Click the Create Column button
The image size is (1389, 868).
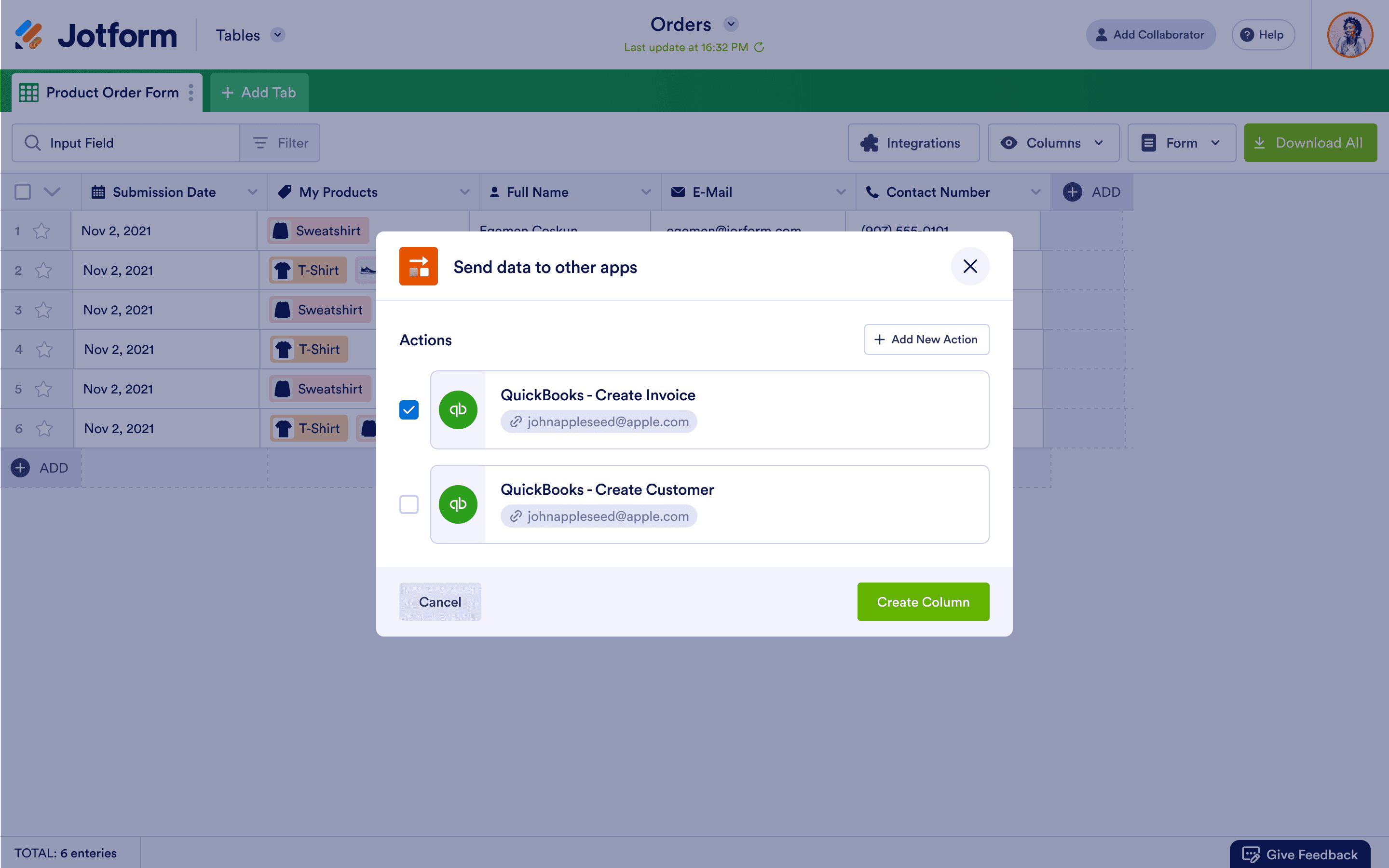923,602
